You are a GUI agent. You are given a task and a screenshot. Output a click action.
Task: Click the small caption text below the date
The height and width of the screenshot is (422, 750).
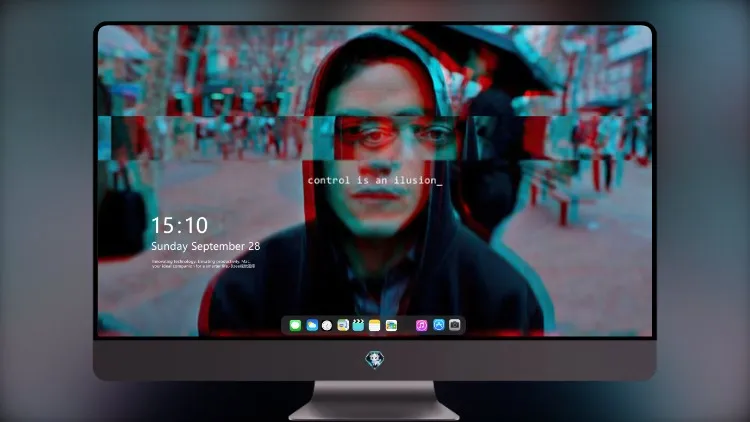pyautogui.click(x=203, y=264)
